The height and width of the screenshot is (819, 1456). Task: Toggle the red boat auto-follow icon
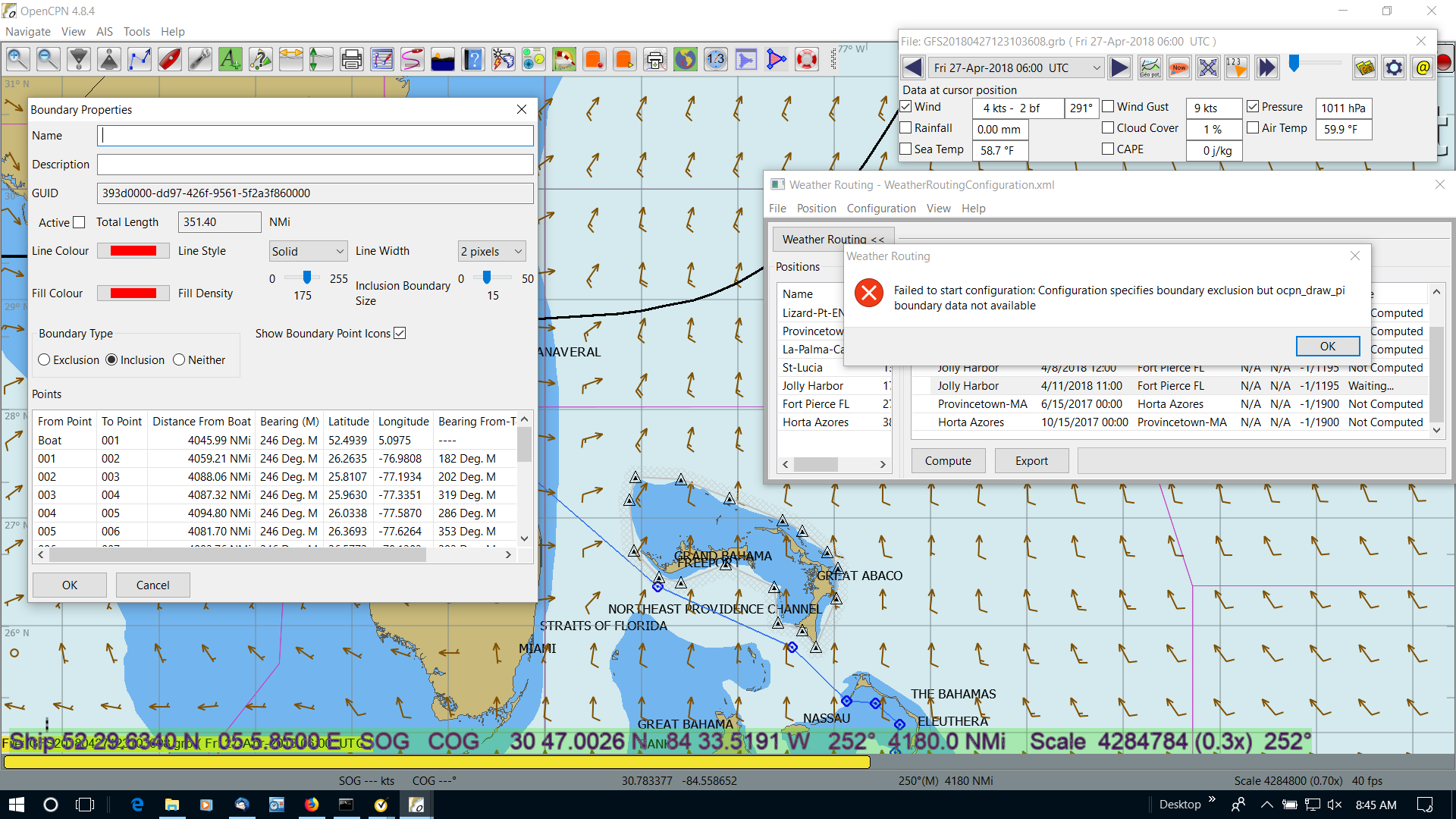pos(170,58)
